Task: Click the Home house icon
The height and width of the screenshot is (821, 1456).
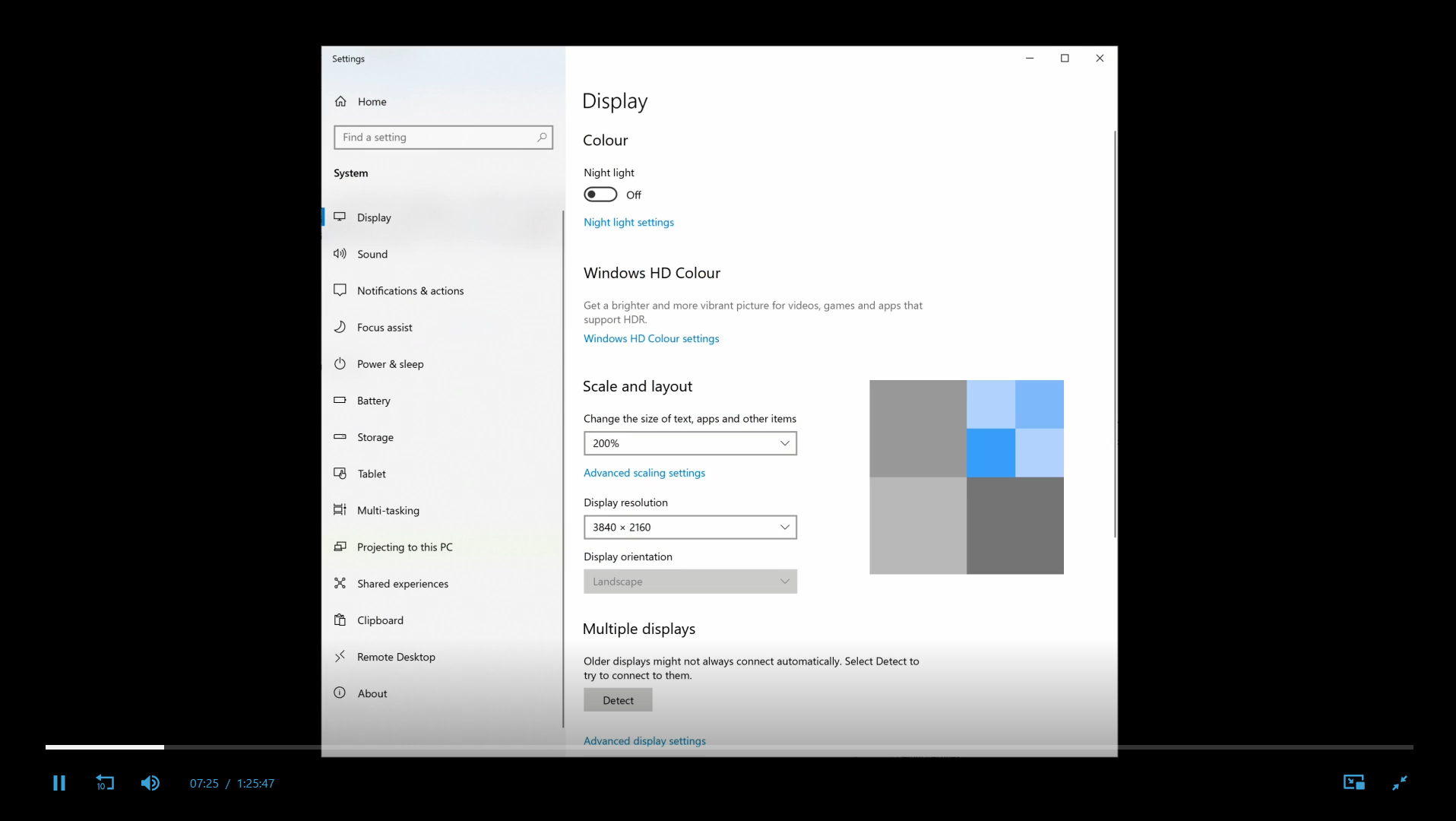Action: [x=340, y=101]
